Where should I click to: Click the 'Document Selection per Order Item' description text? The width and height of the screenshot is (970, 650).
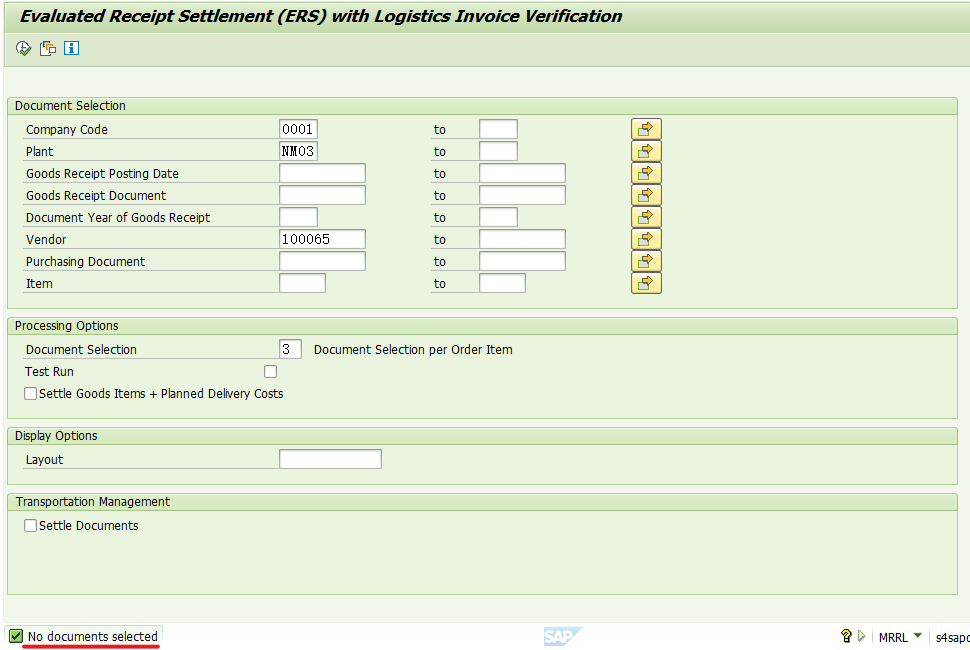(413, 349)
